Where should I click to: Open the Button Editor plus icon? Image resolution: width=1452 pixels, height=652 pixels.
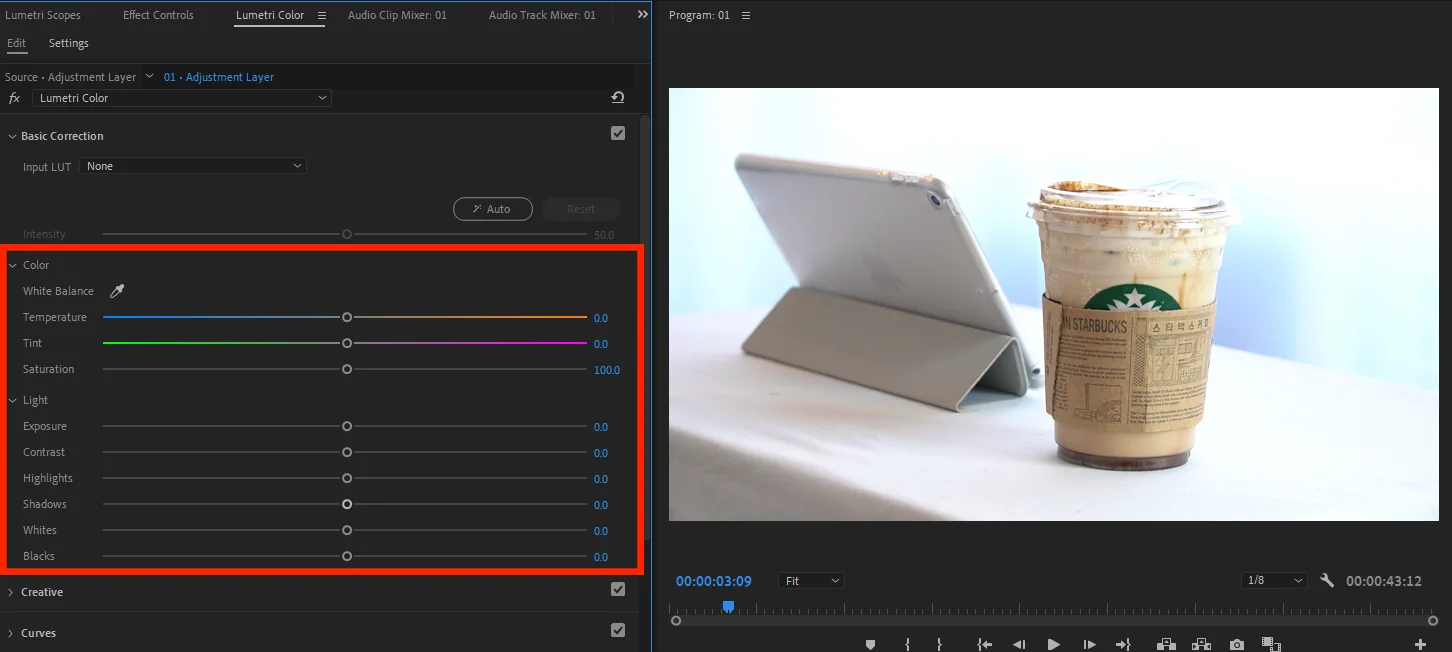(x=1420, y=645)
